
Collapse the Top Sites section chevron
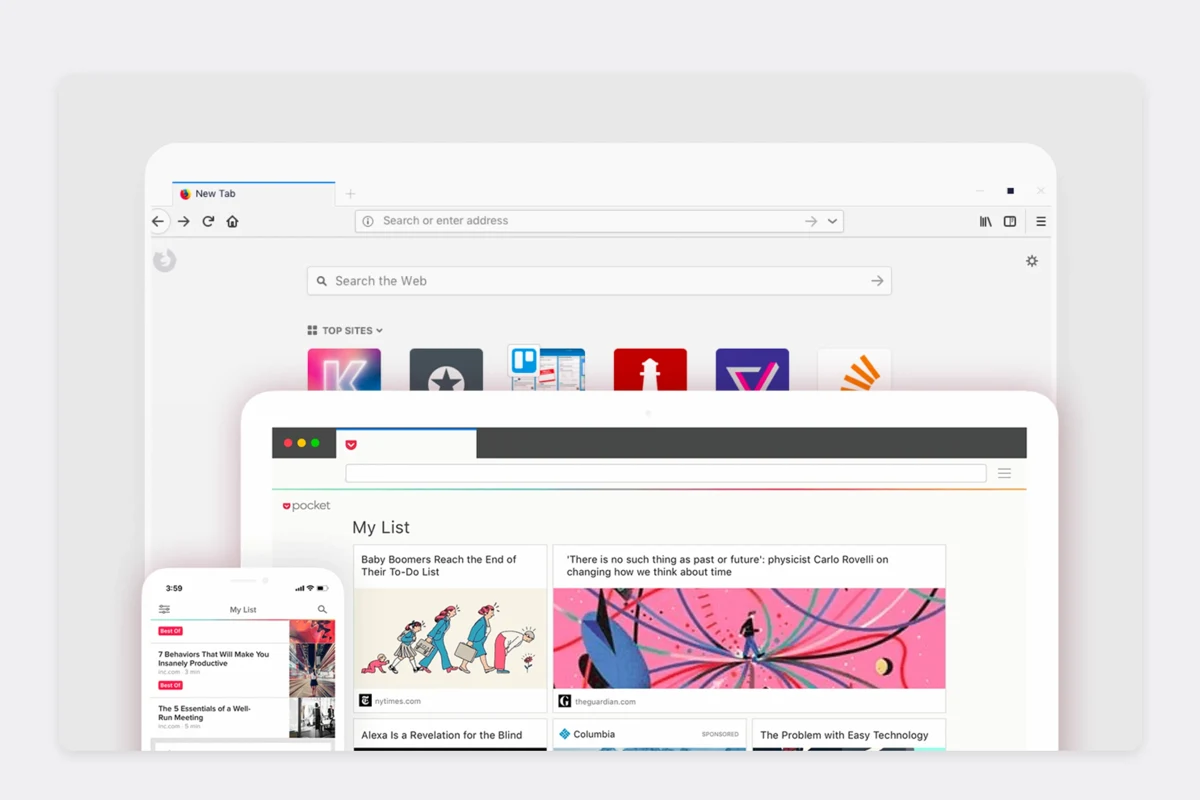(x=379, y=330)
